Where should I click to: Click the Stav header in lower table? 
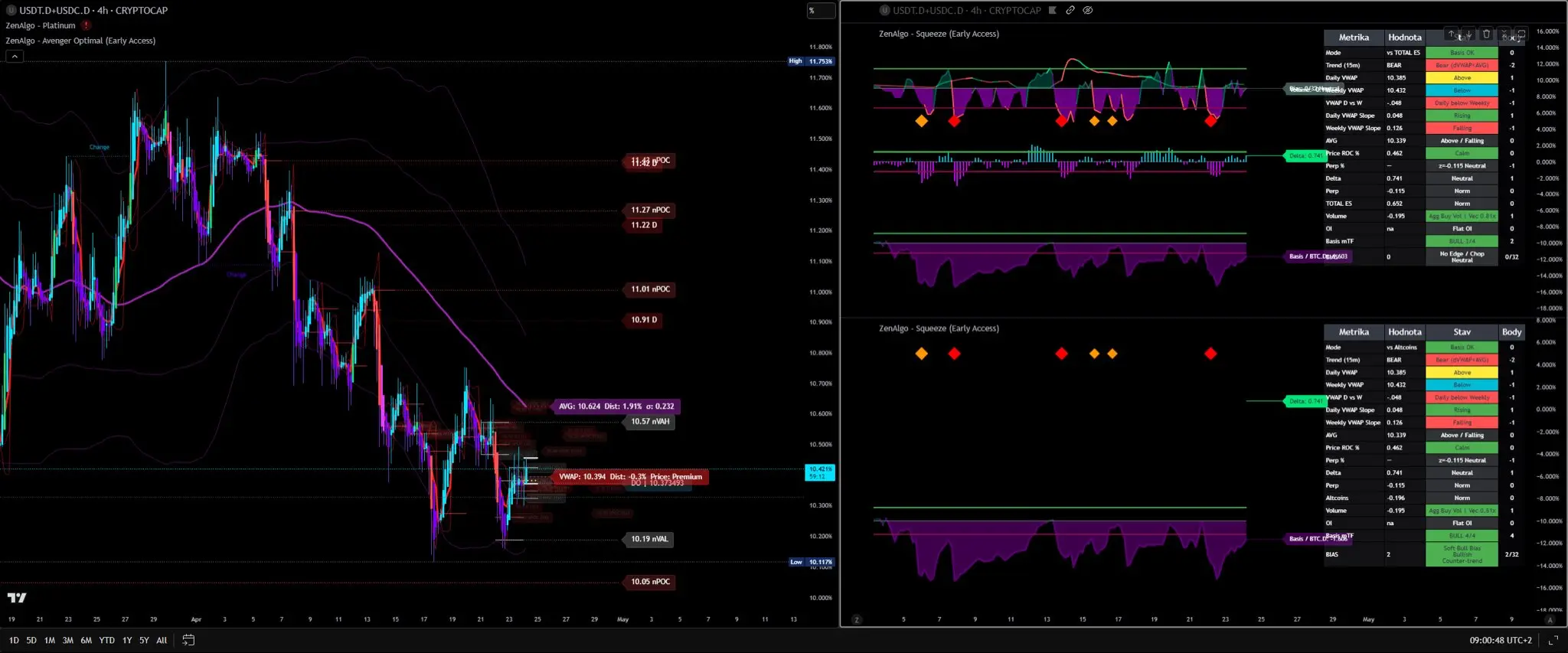(1462, 332)
